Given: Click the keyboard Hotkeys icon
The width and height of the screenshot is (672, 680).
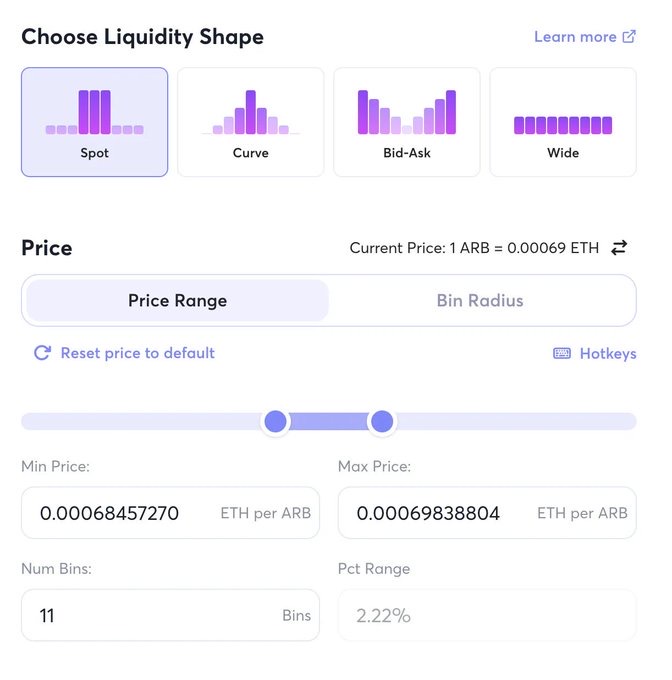Looking at the screenshot, I should pos(562,354).
